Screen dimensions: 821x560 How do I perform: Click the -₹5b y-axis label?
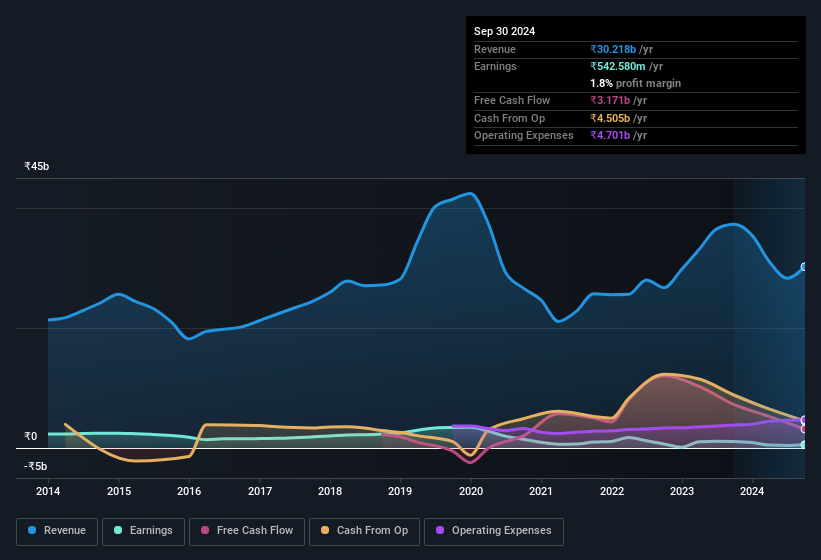point(36,466)
